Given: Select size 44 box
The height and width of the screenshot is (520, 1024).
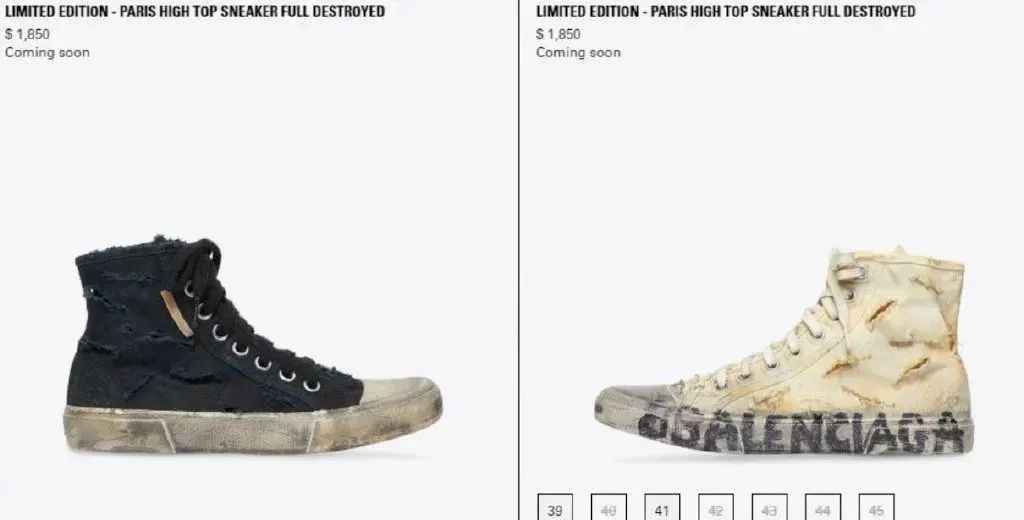Looking at the screenshot, I should (x=823, y=508).
